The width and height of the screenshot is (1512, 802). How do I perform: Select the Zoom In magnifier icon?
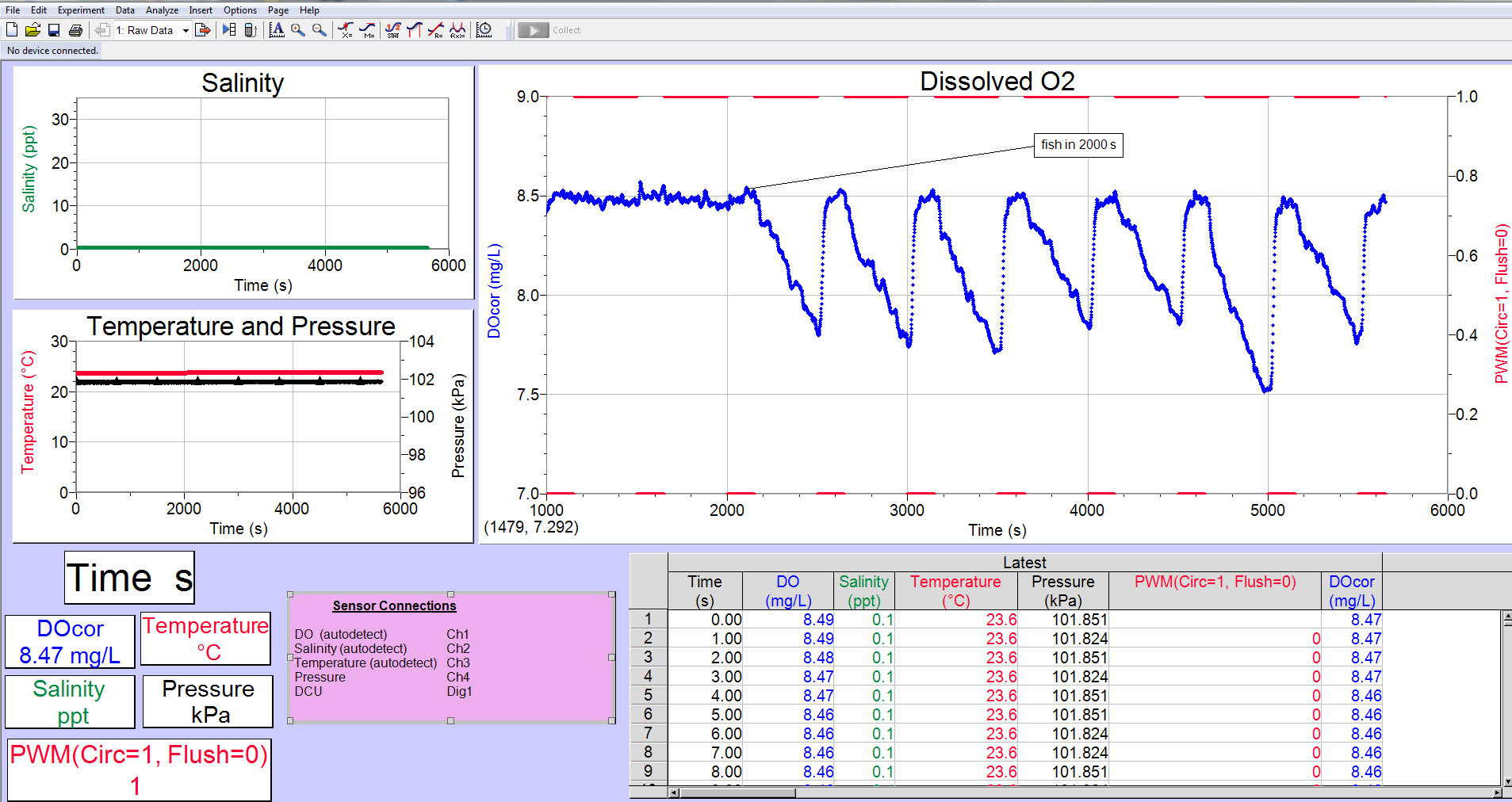(x=298, y=30)
